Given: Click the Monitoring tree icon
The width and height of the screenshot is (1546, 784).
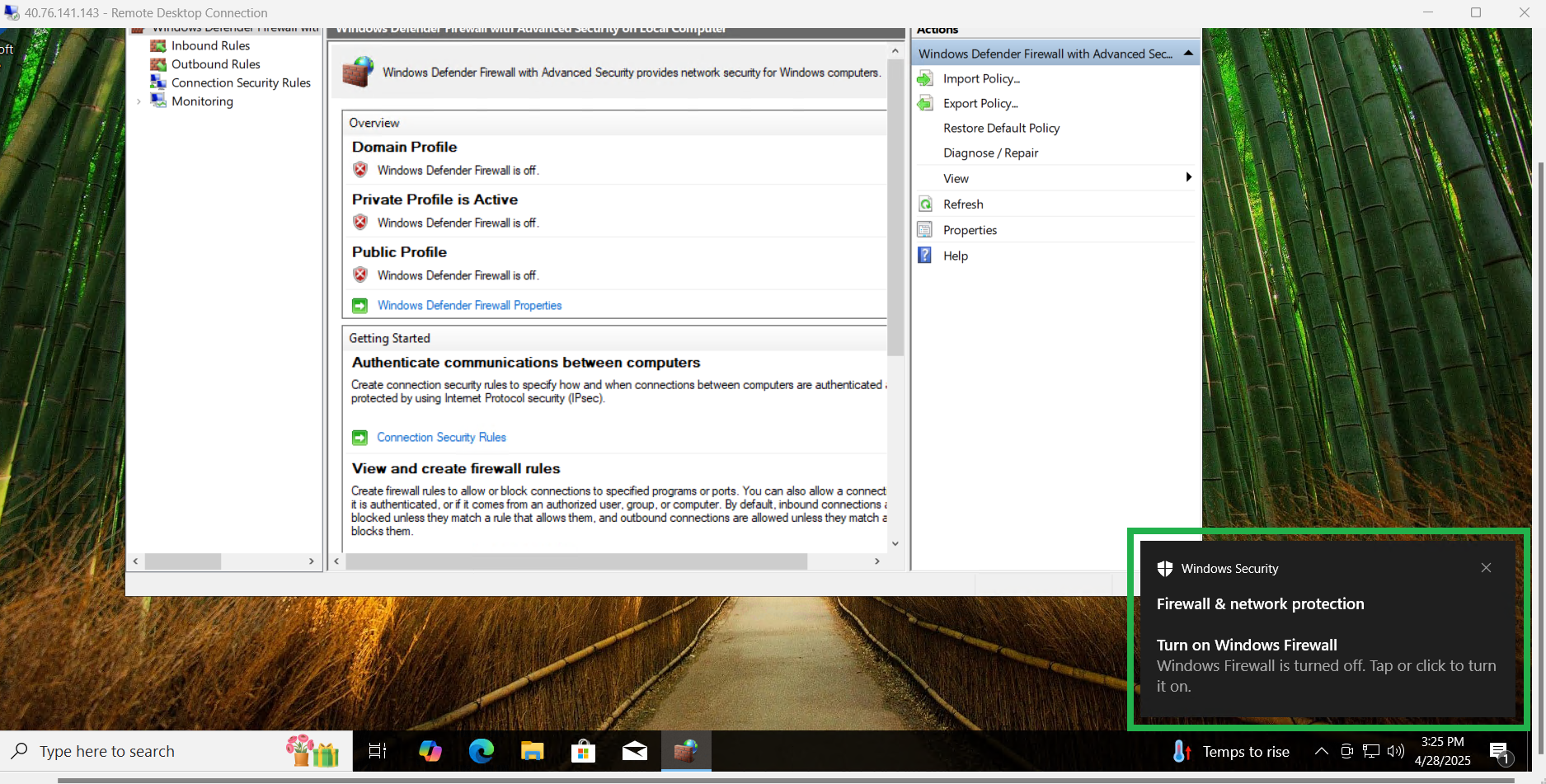Looking at the screenshot, I should coord(158,101).
